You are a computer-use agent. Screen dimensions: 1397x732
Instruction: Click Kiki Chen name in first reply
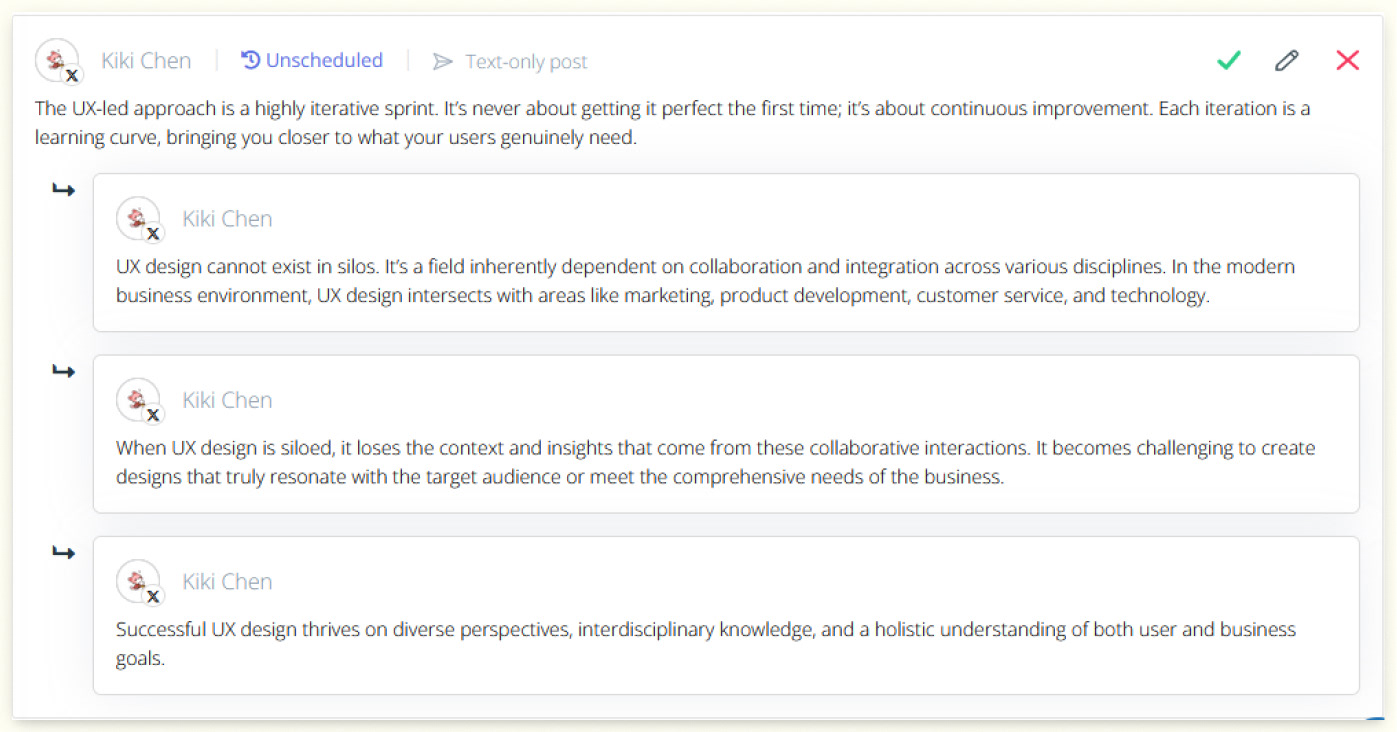(227, 219)
